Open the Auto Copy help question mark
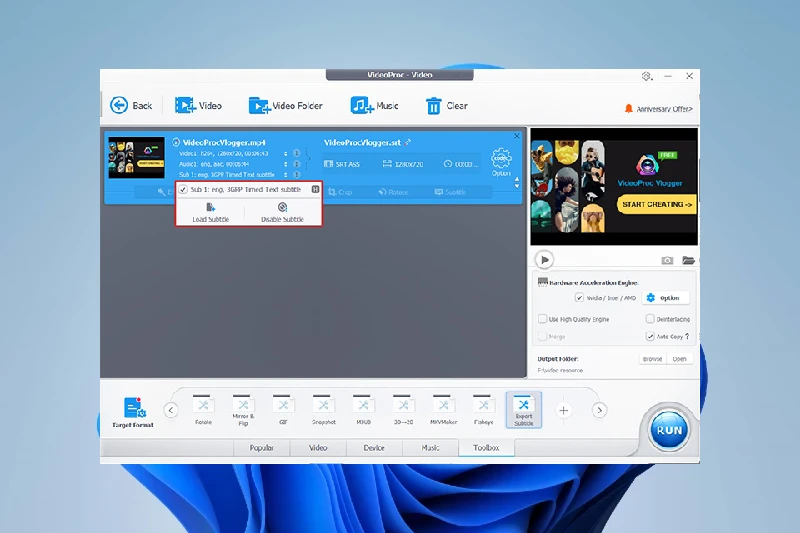This screenshot has height=533, width=800. 687,336
